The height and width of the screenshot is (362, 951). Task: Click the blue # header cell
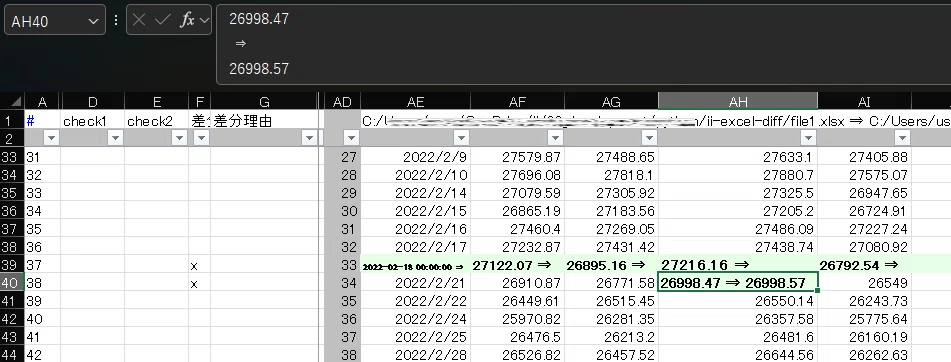tap(42, 120)
